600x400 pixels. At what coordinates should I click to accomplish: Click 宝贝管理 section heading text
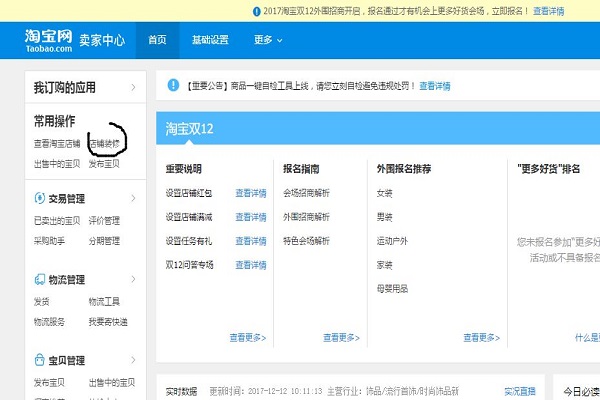(x=67, y=360)
